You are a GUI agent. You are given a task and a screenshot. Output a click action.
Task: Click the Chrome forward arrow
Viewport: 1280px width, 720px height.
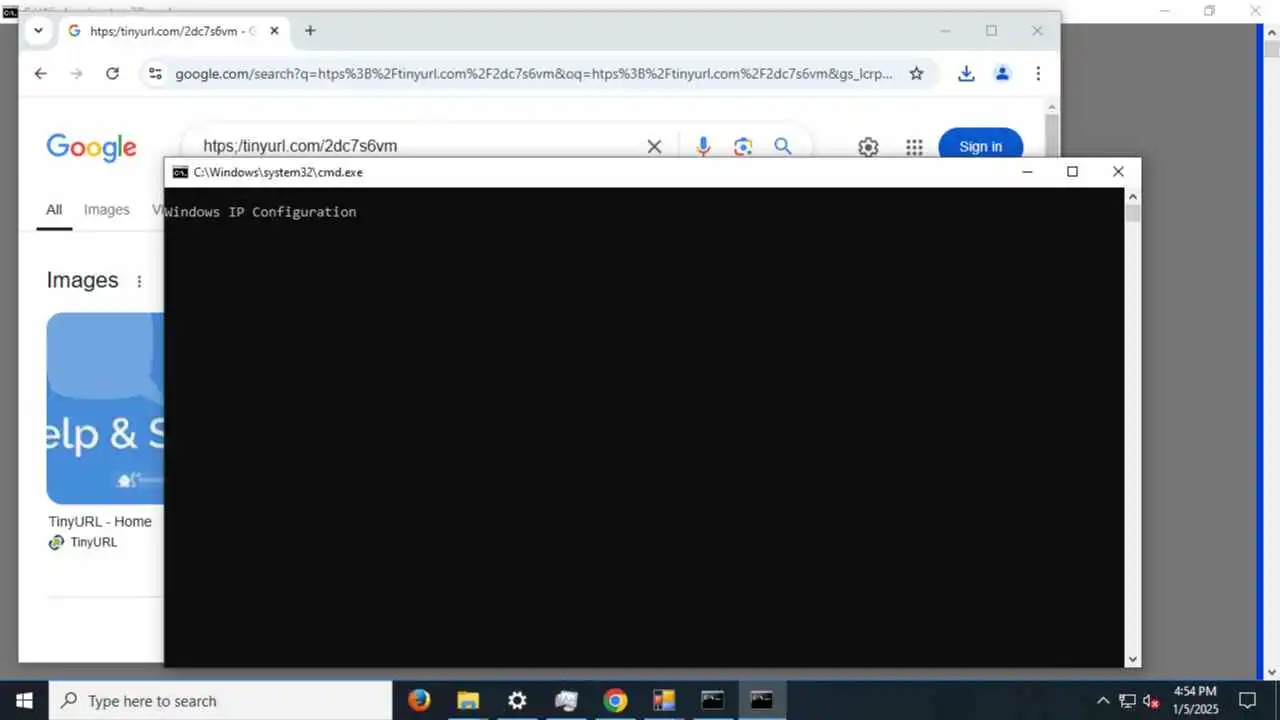[x=76, y=74]
